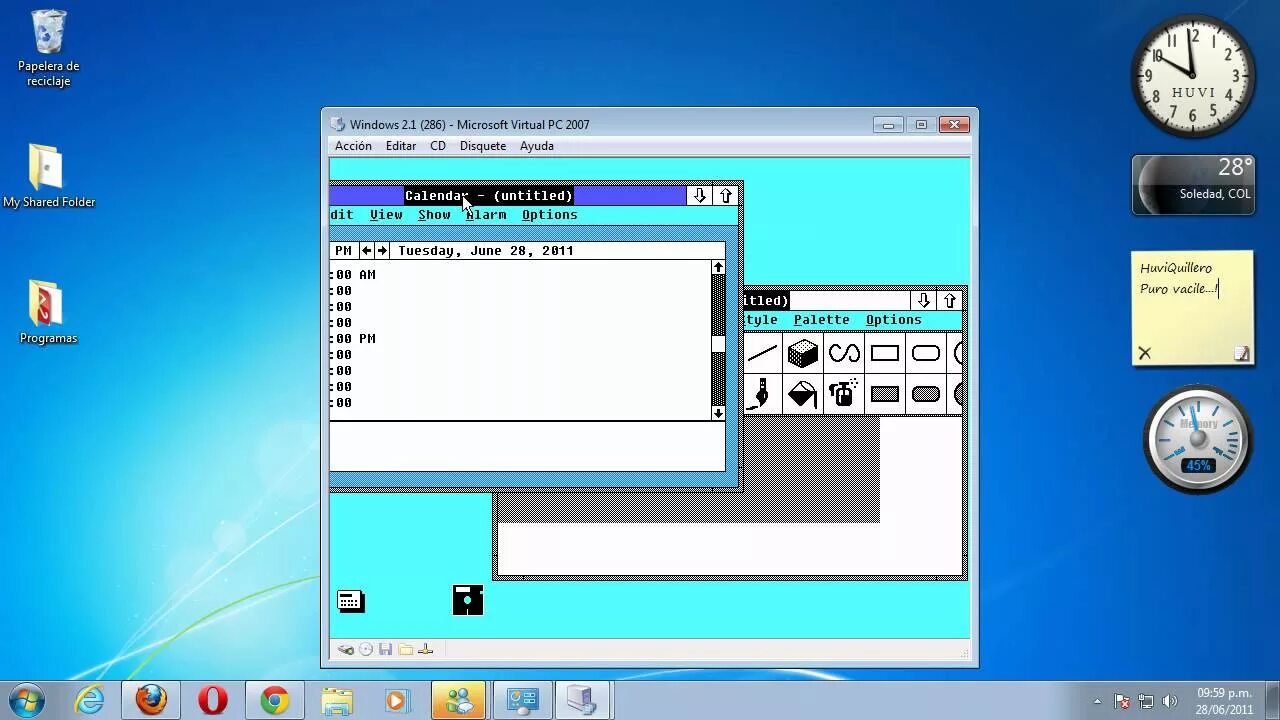Launch Firefox from the taskbar

(x=152, y=700)
